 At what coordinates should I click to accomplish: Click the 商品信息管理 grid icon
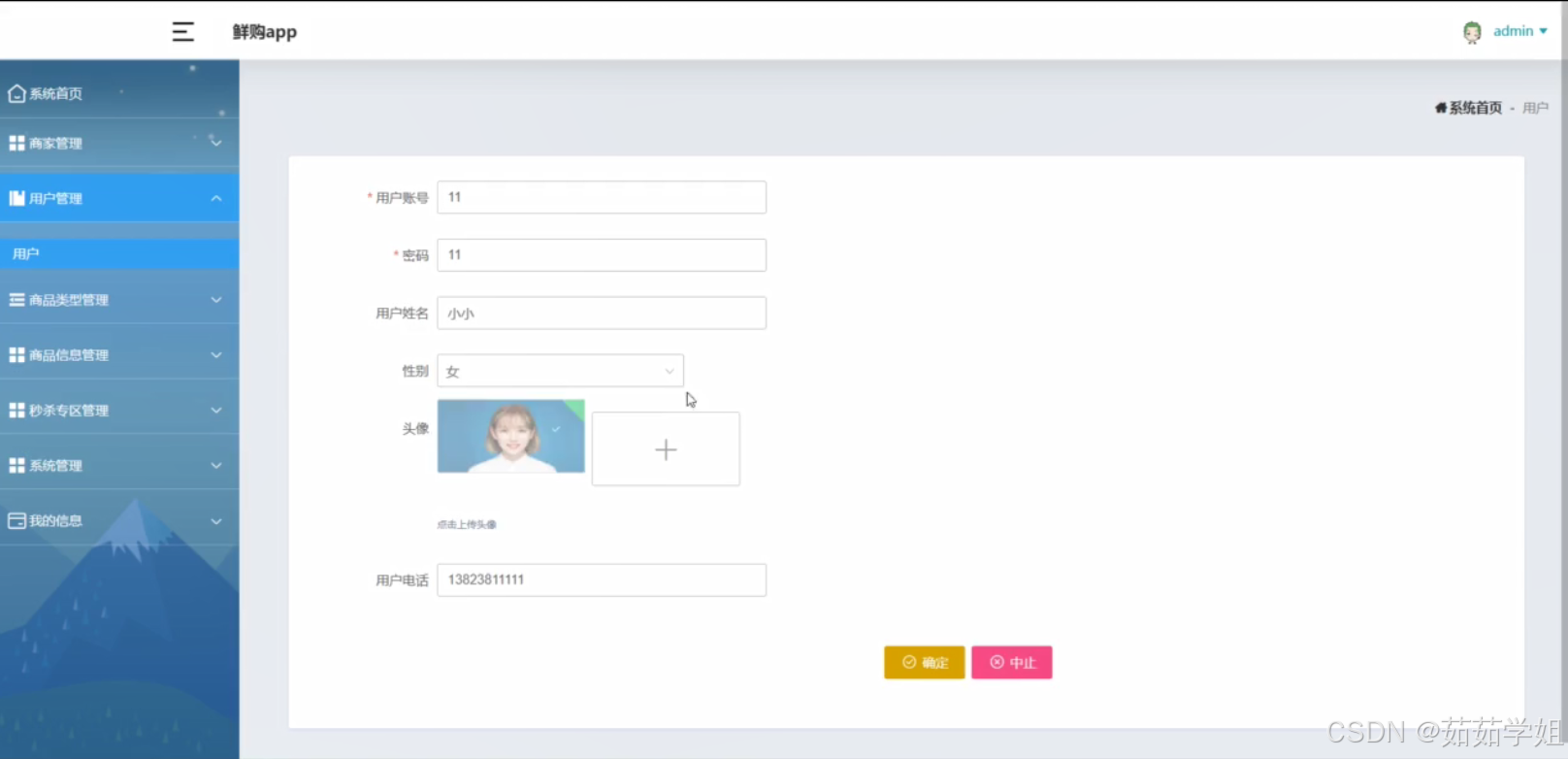tap(16, 355)
